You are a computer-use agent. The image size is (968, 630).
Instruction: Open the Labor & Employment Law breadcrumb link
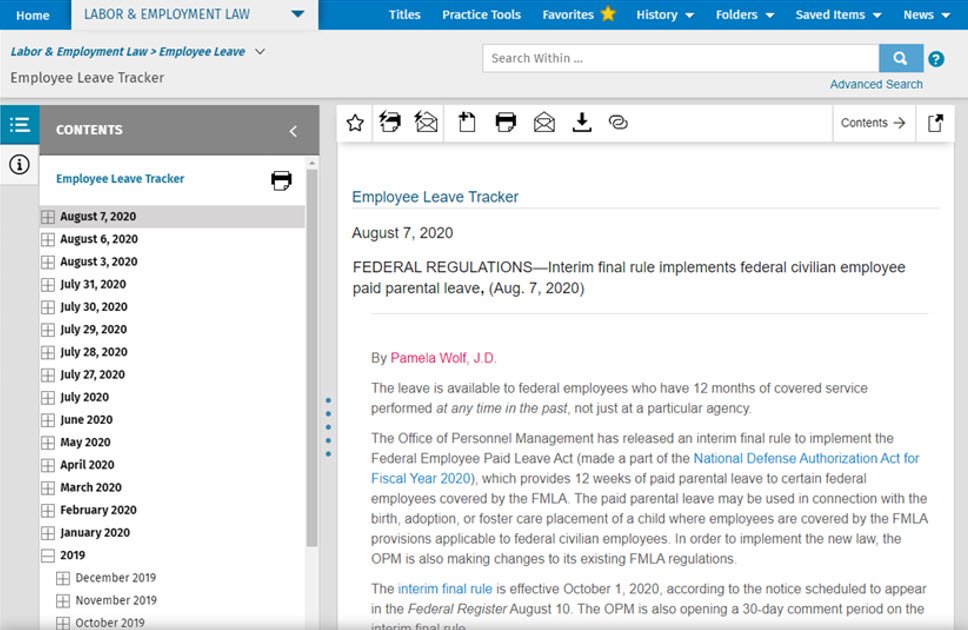tap(79, 52)
